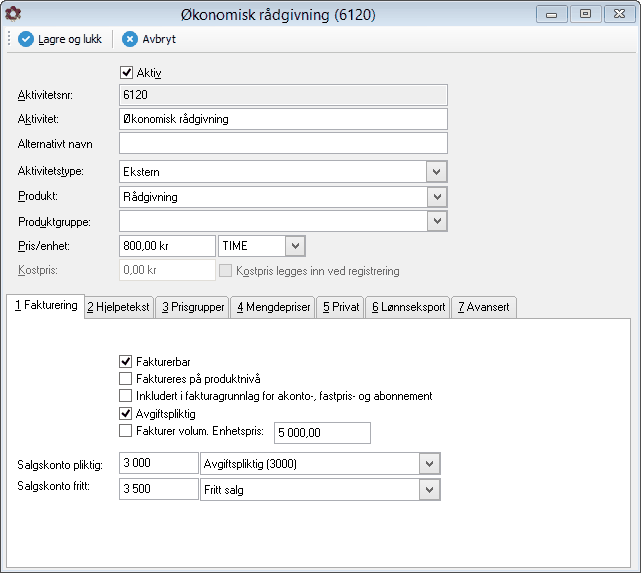This screenshot has width=641, height=573.
Task: Enable Faktureres på produktnivå
Action: [126, 378]
